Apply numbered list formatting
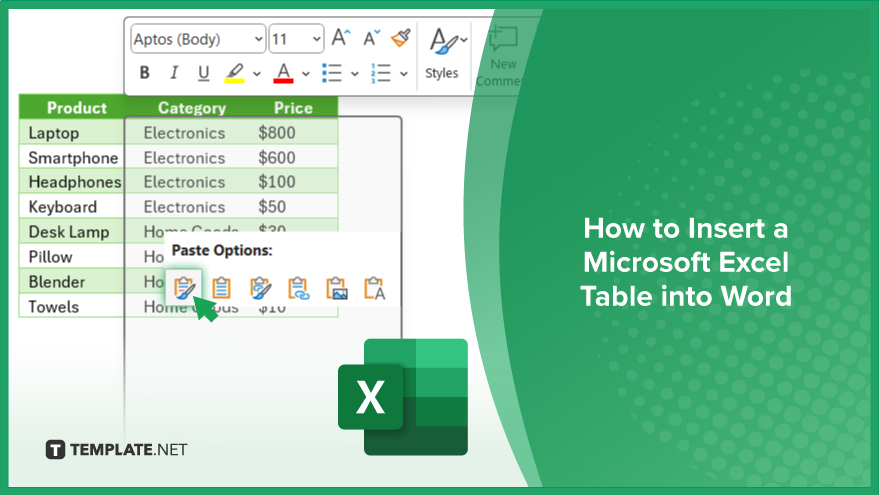The image size is (880, 495). (381, 73)
